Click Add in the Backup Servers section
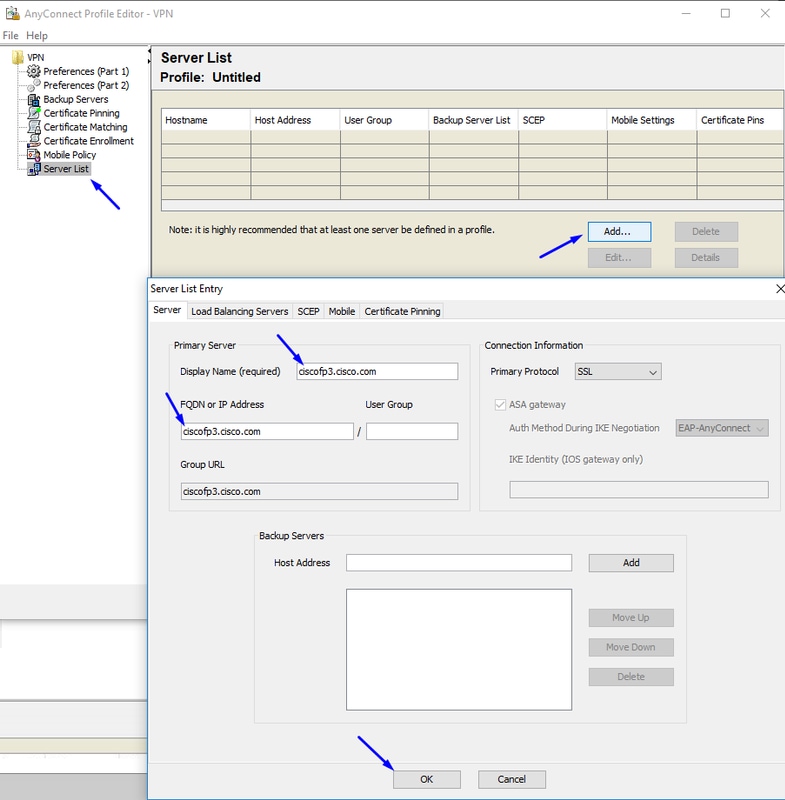This screenshot has height=800, width=785. coord(631,563)
